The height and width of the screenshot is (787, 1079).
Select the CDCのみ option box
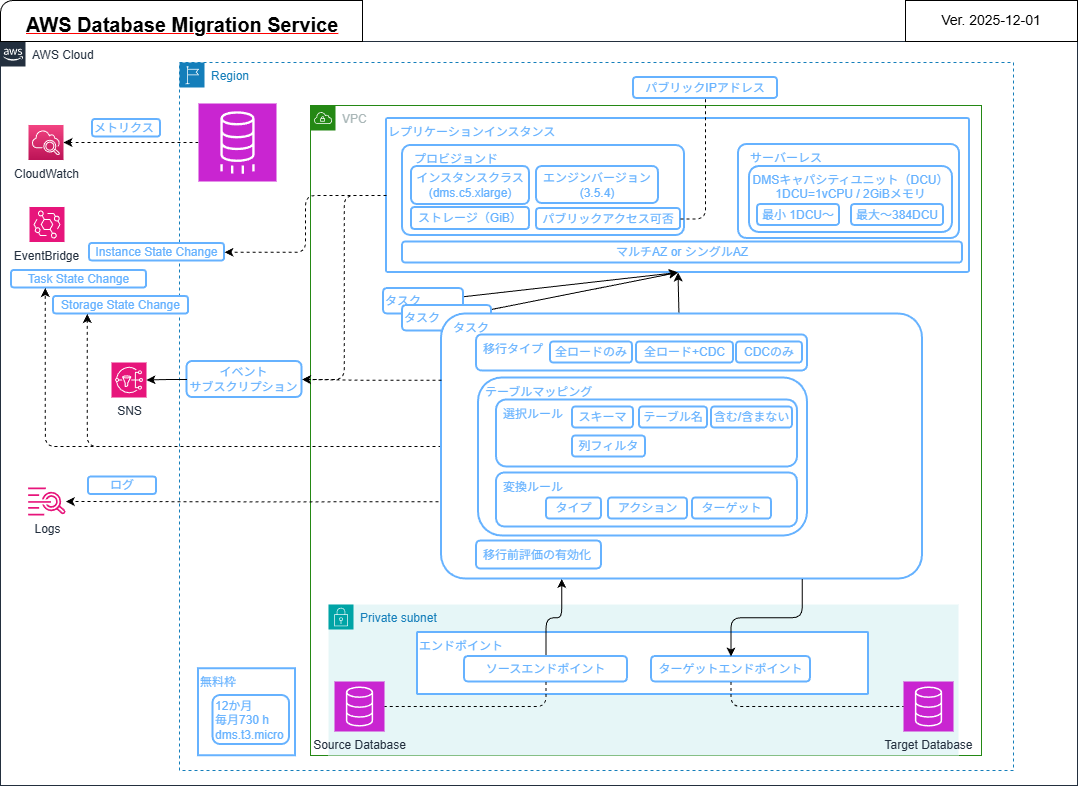[769, 352]
